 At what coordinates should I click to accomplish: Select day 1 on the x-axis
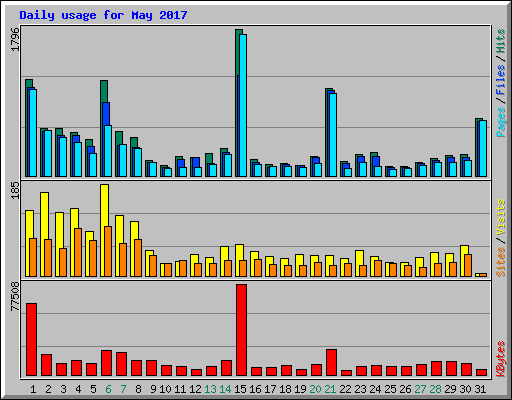(33, 389)
